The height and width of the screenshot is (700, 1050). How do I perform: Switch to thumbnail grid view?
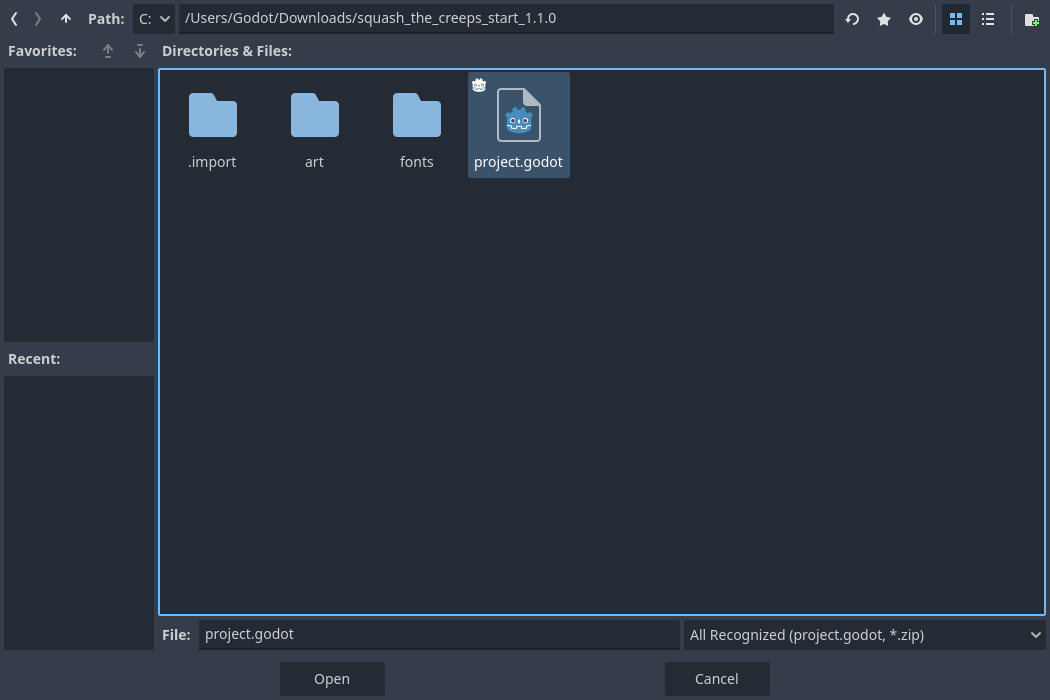(x=955, y=19)
